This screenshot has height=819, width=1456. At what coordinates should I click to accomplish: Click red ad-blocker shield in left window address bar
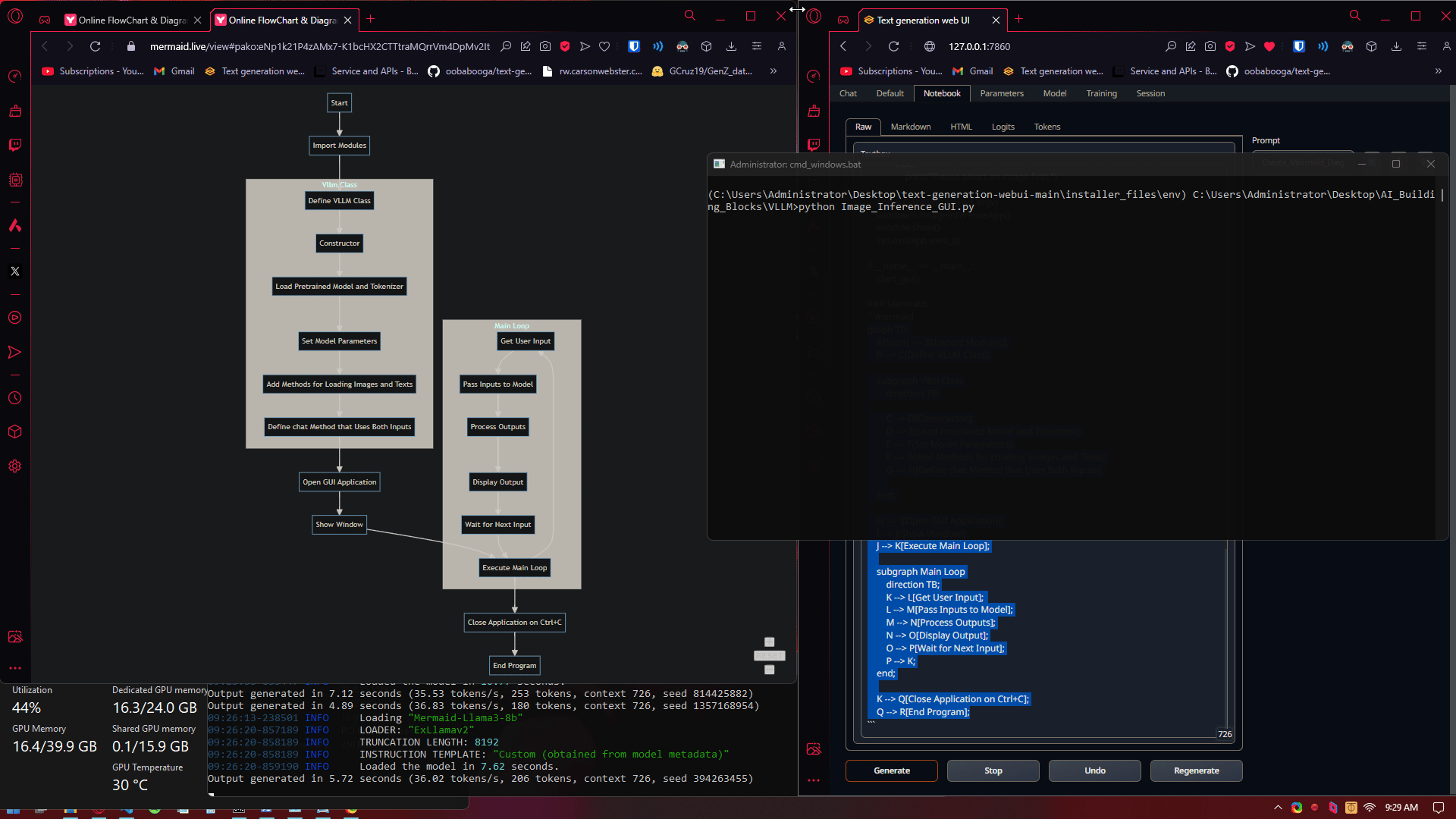tap(565, 46)
